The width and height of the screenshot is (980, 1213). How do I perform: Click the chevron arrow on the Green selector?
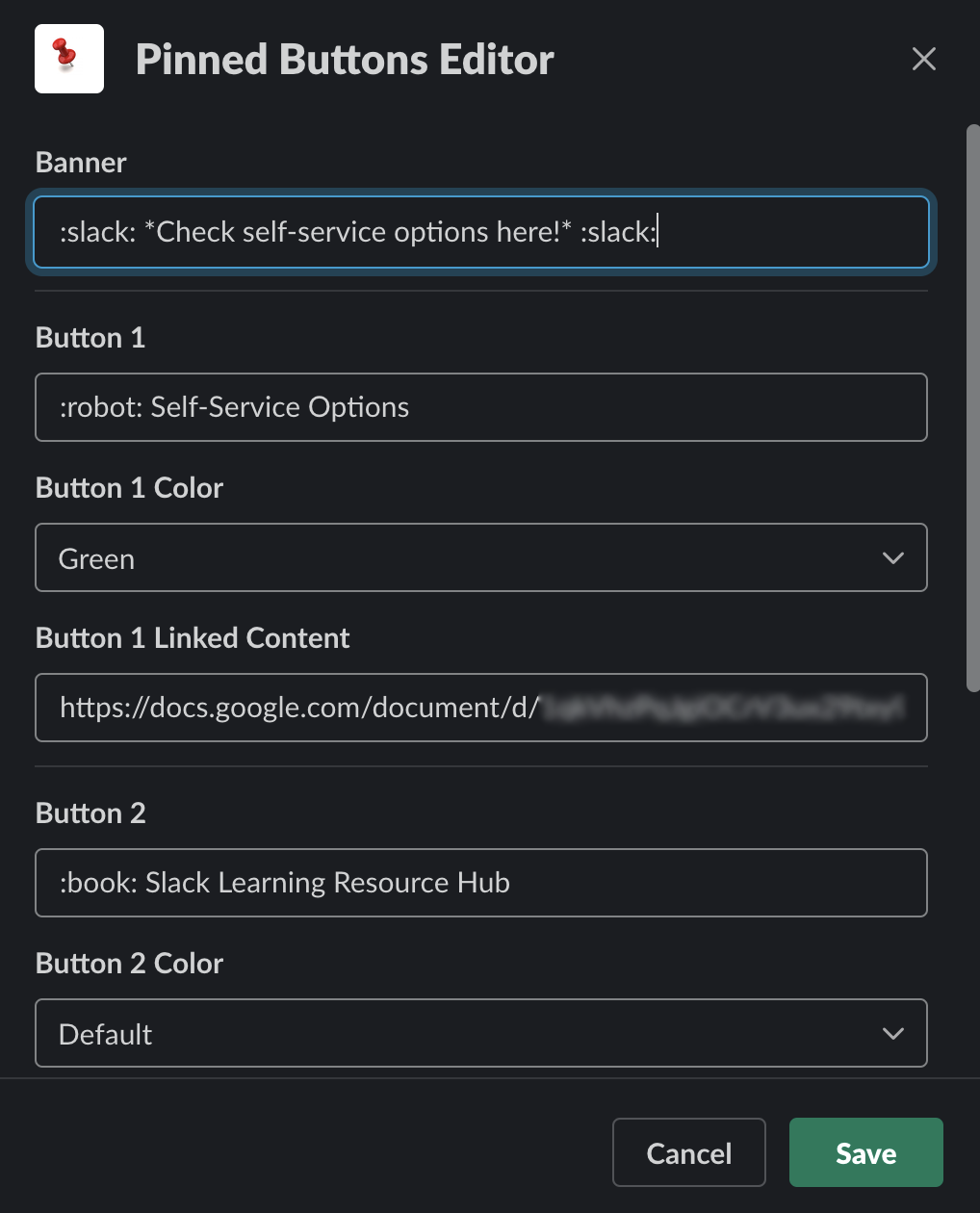(892, 557)
